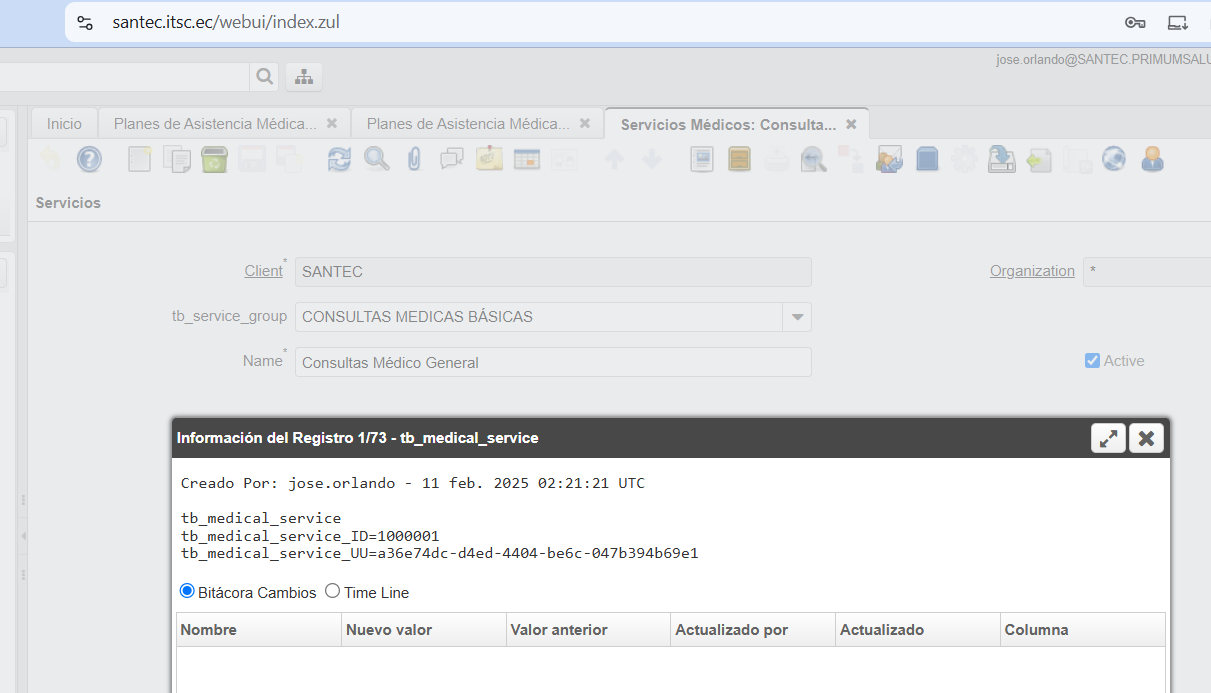Toggle the Active checkbox
1211x693 pixels.
pyautogui.click(x=1092, y=360)
